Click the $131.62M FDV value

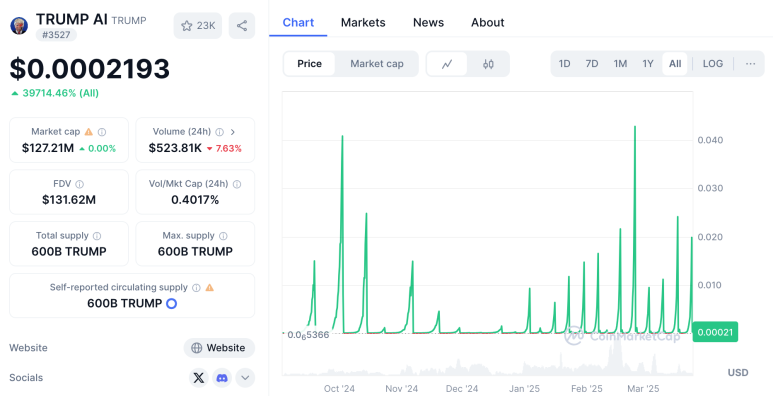pos(69,200)
